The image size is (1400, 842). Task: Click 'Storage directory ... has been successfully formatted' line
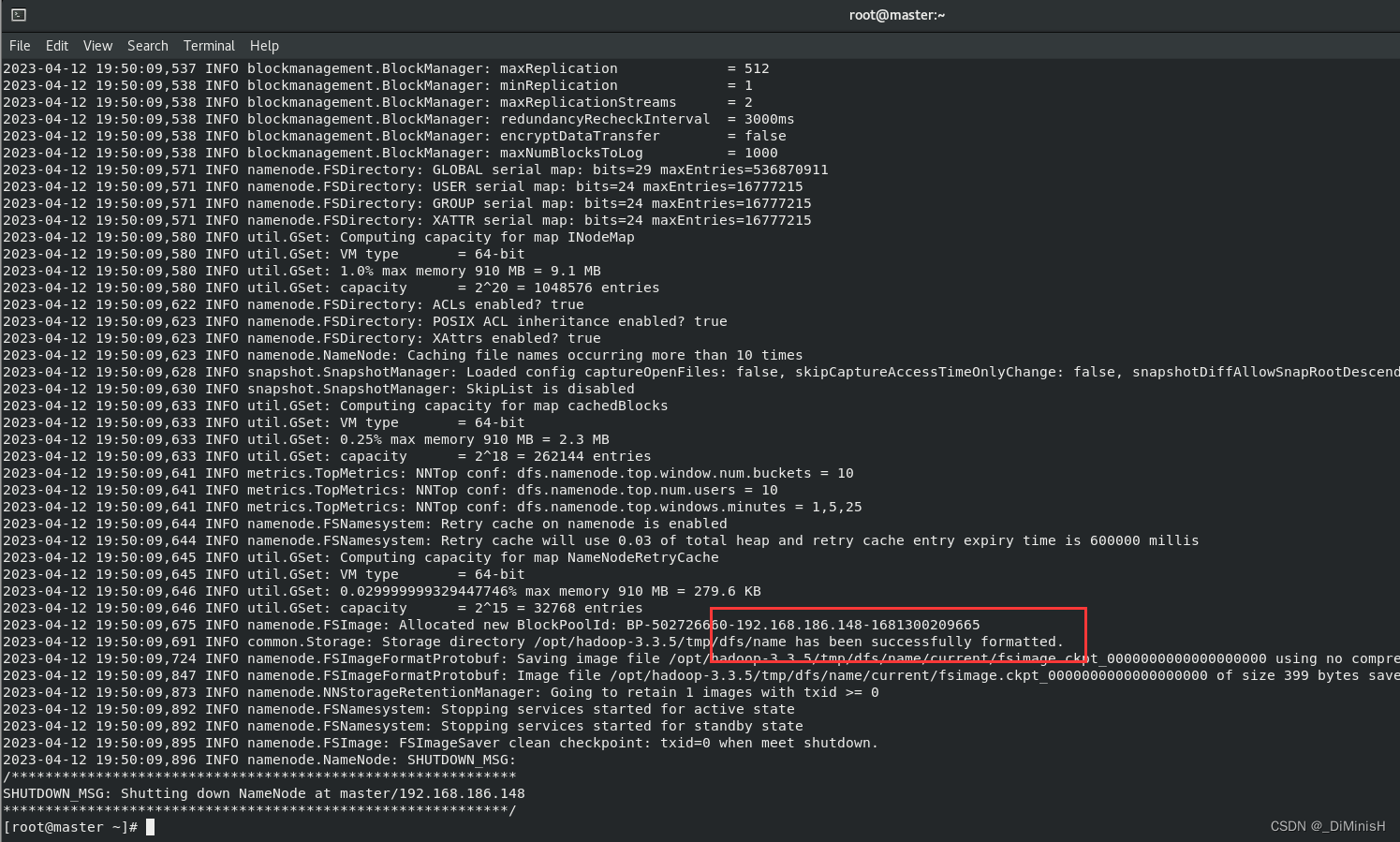point(534,642)
